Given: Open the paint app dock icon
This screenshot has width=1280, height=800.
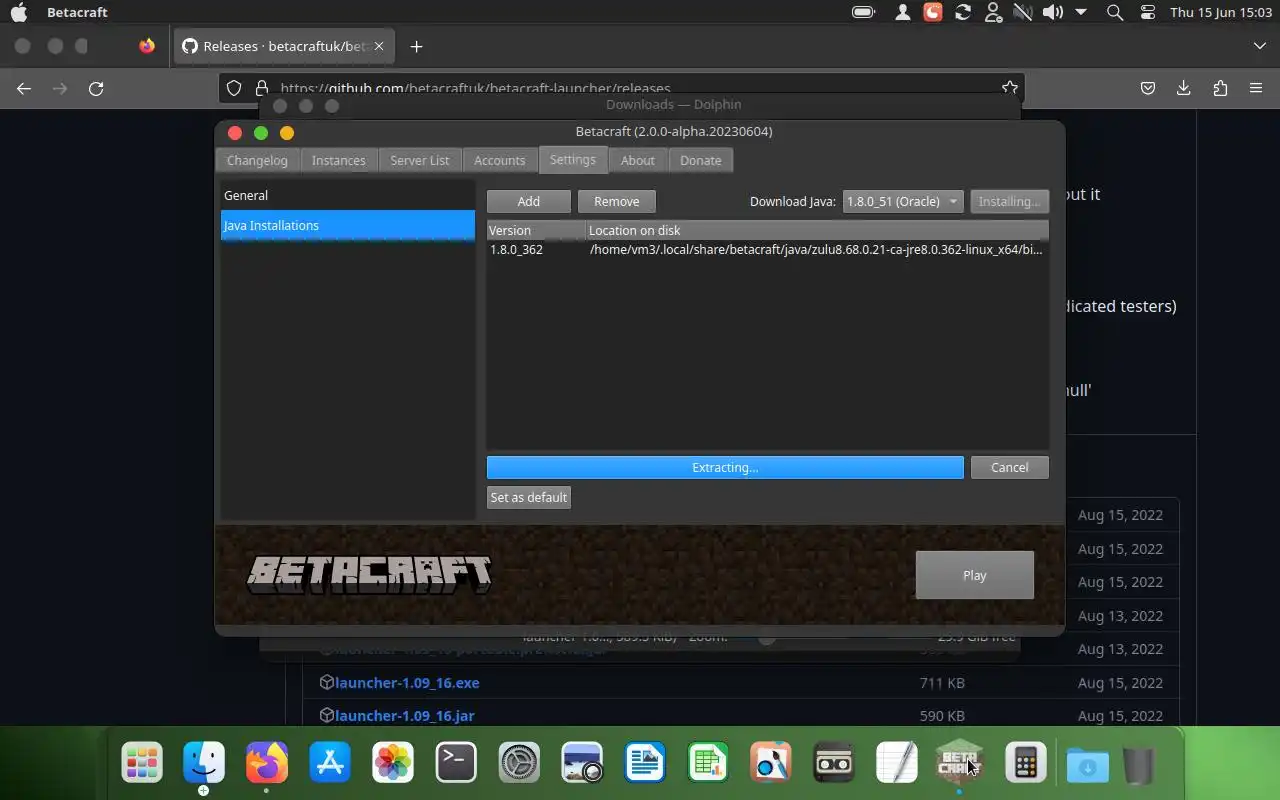Looking at the screenshot, I should (771, 763).
